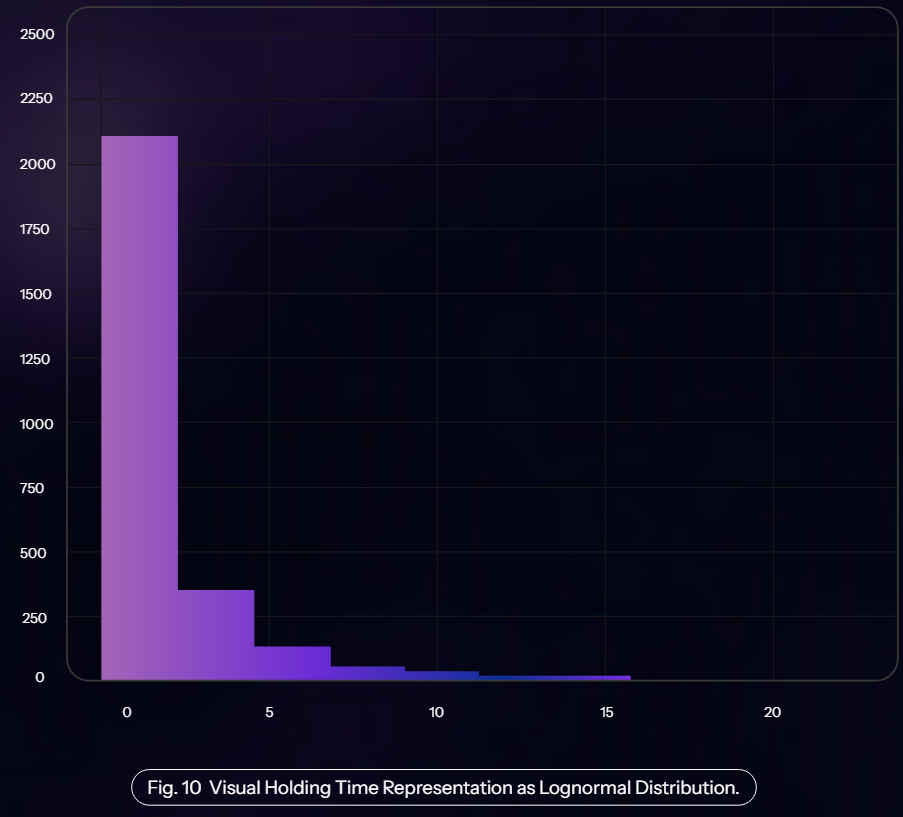Click the 5 label on the x-axis
Screen dimensions: 903x817
269,712
